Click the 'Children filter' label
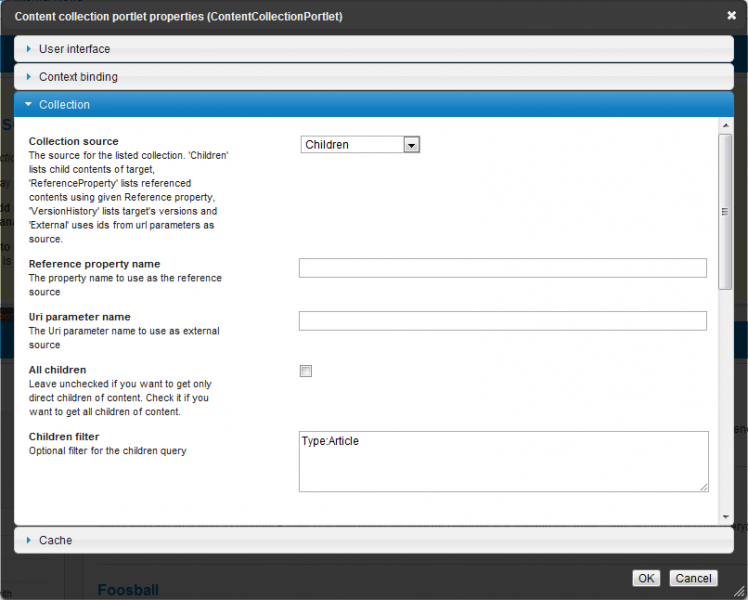This screenshot has height=600, width=748. coord(64,436)
